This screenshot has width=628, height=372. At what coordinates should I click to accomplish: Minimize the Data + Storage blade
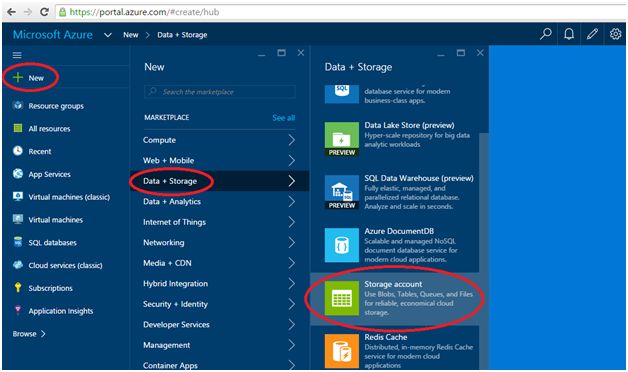pos(441,54)
